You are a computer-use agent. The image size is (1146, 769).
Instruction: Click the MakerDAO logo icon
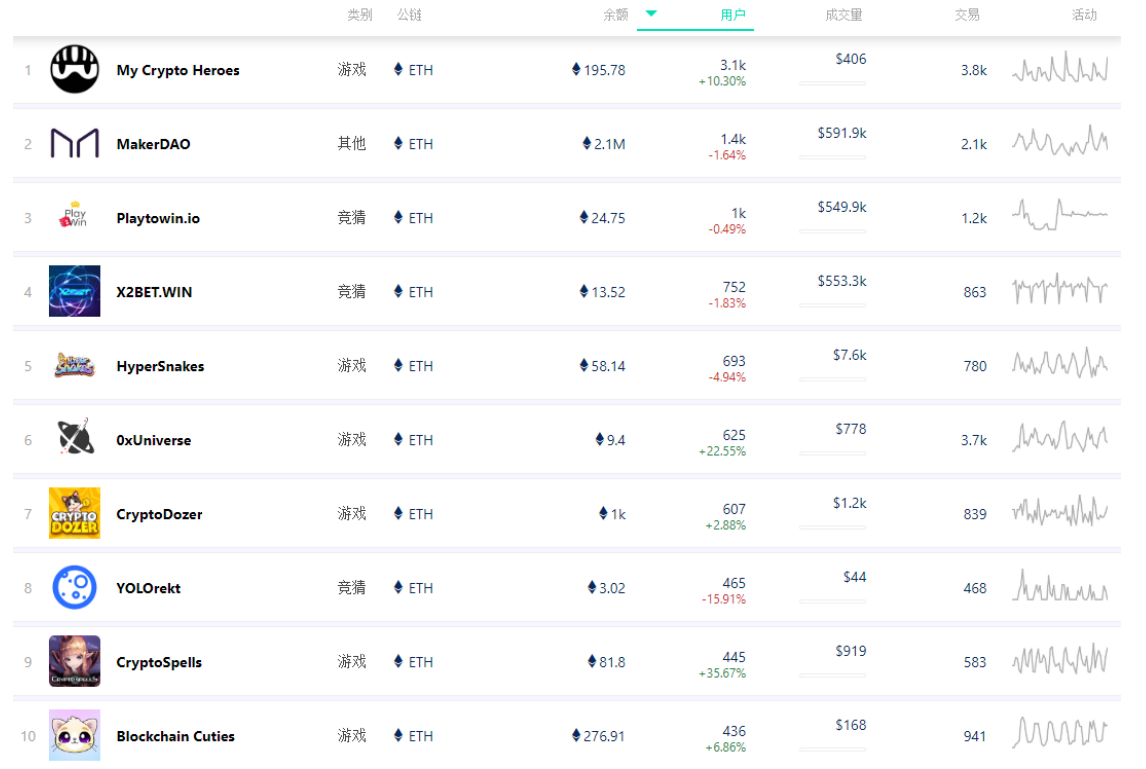coord(75,143)
